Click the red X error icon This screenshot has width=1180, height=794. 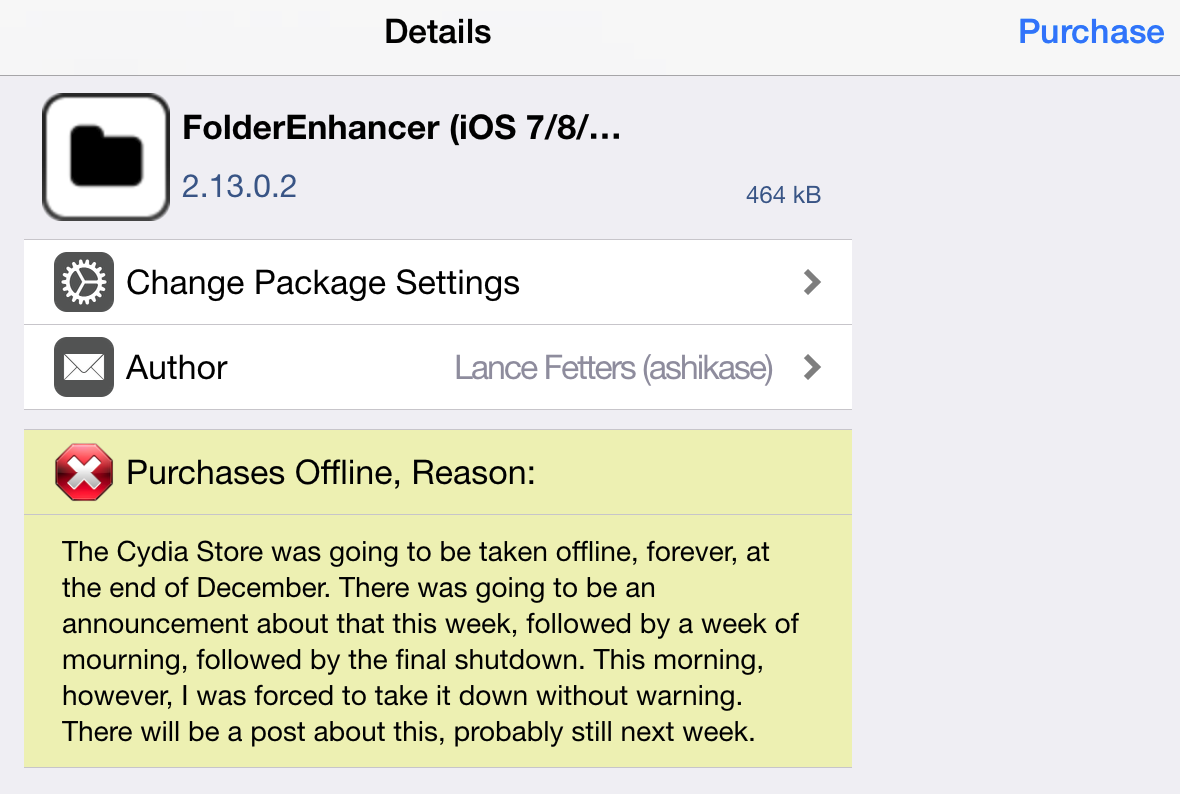coord(84,472)
